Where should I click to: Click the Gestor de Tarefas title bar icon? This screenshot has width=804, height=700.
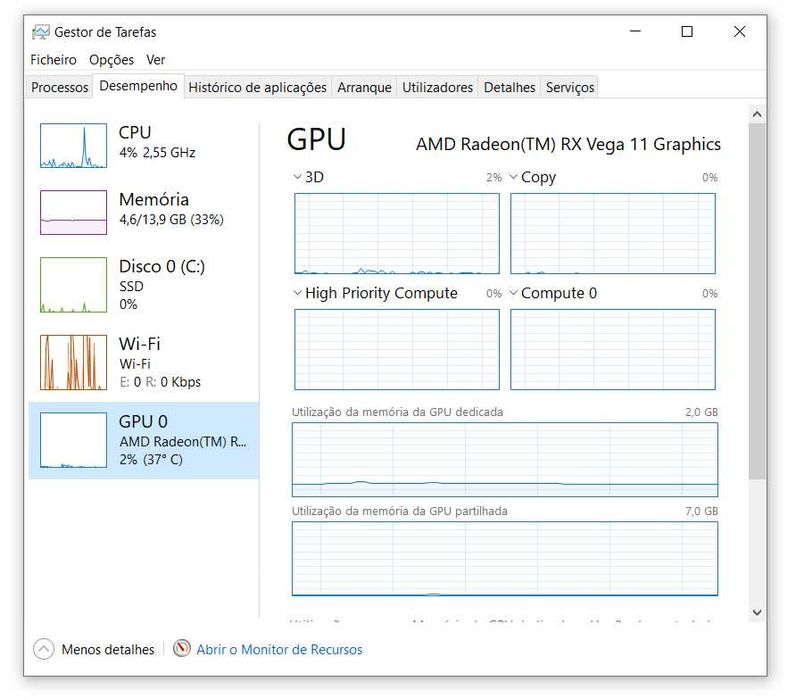(x=41, y=32)
